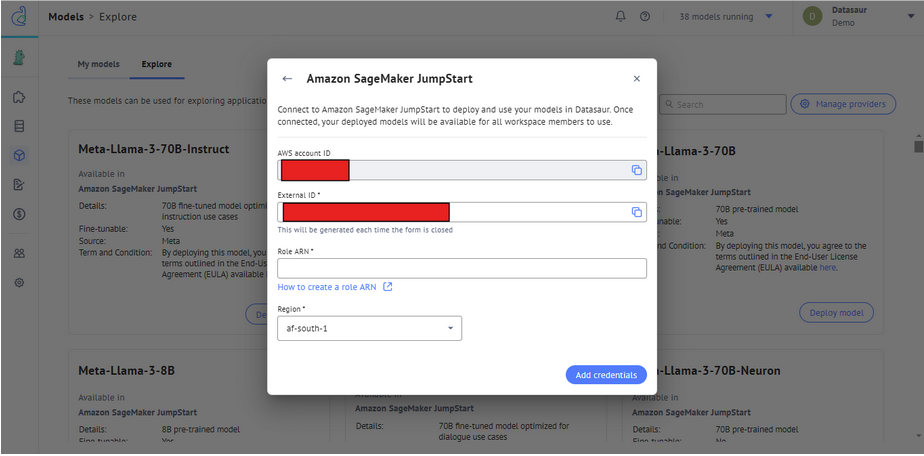
Task: Deploy the Meta-Llama-3-70B model
Action: (x=836, y=312)
